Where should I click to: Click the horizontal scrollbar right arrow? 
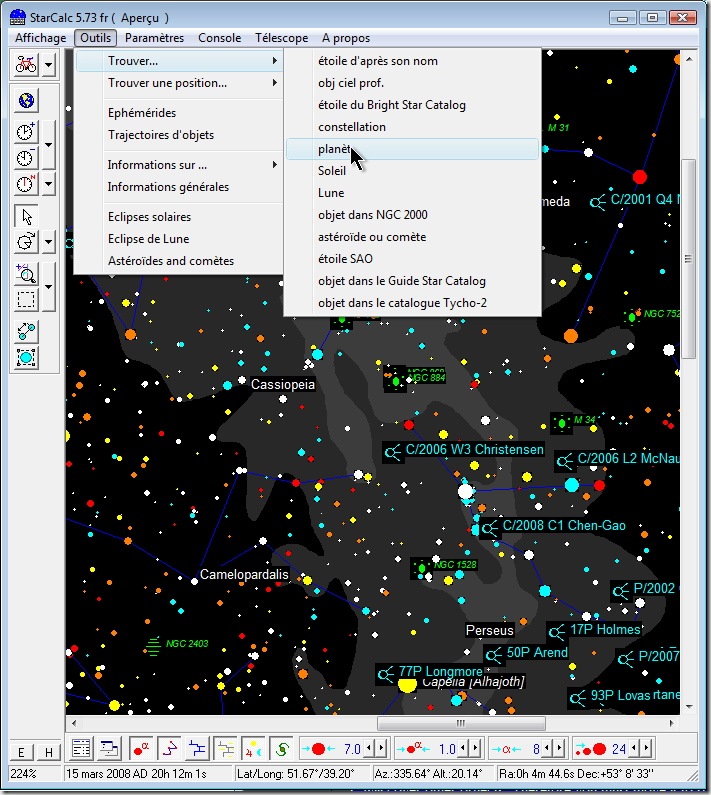coord(671,723)
